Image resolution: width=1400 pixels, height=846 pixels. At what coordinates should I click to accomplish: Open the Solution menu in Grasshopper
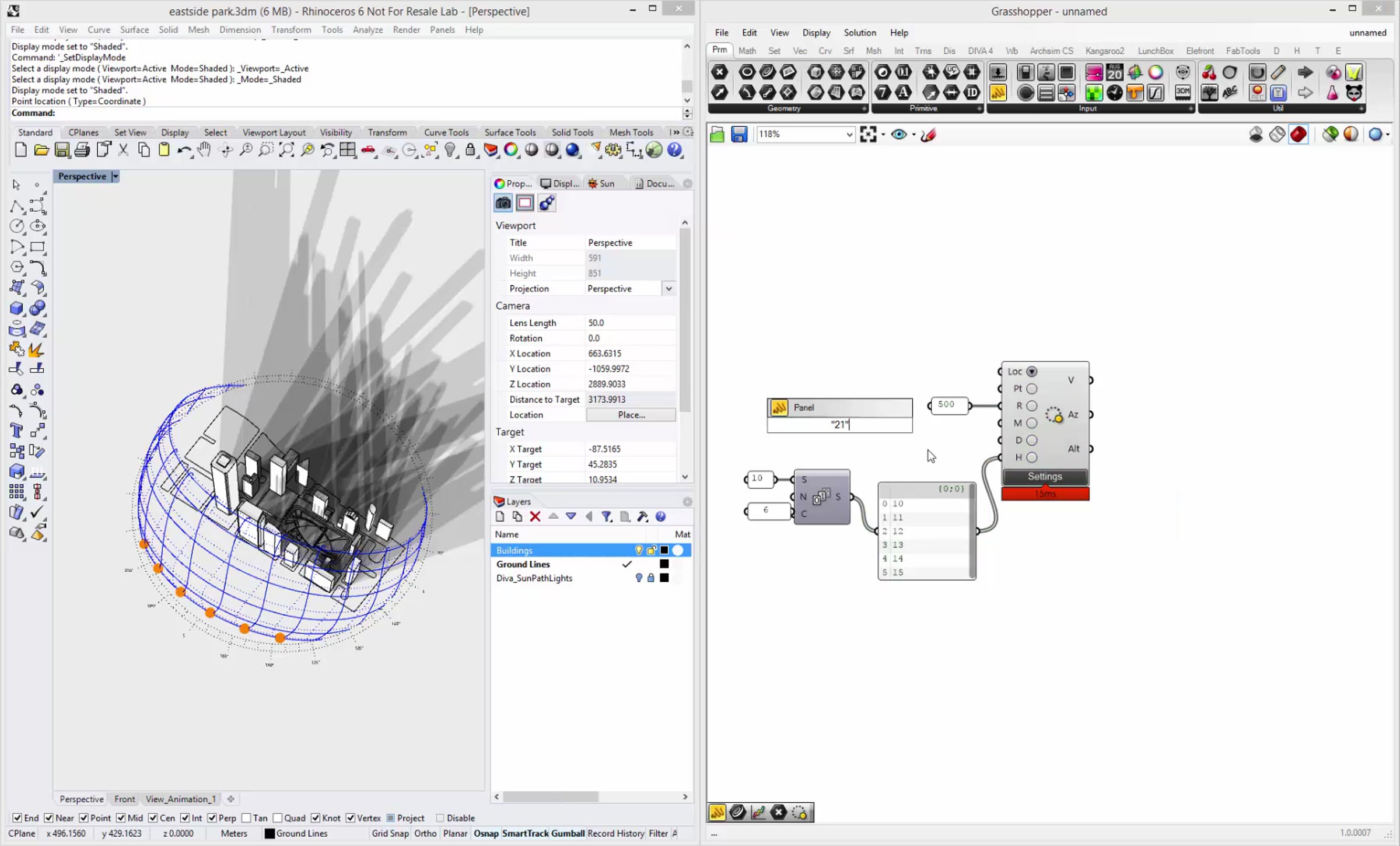859,33
